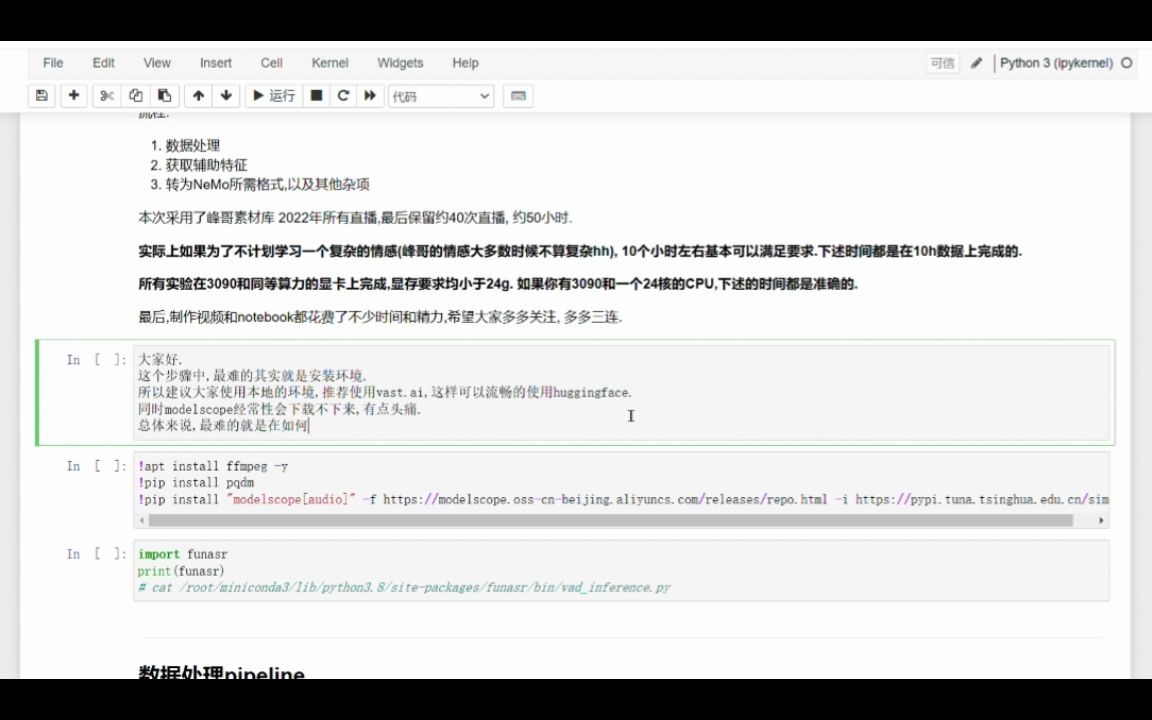Viewport: 1152px width, 720px height.
Task: Open the command palette keyboard icon
Action: 518,95
